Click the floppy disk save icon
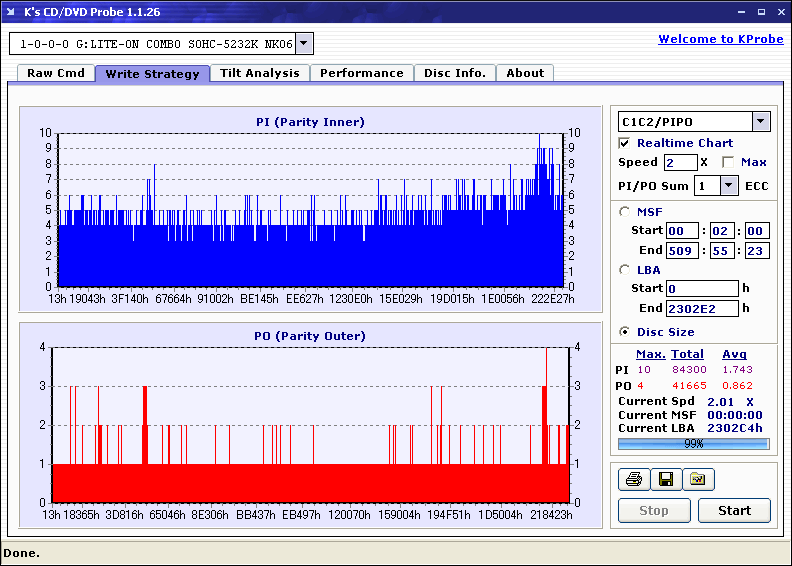 [x=665, y=480]
